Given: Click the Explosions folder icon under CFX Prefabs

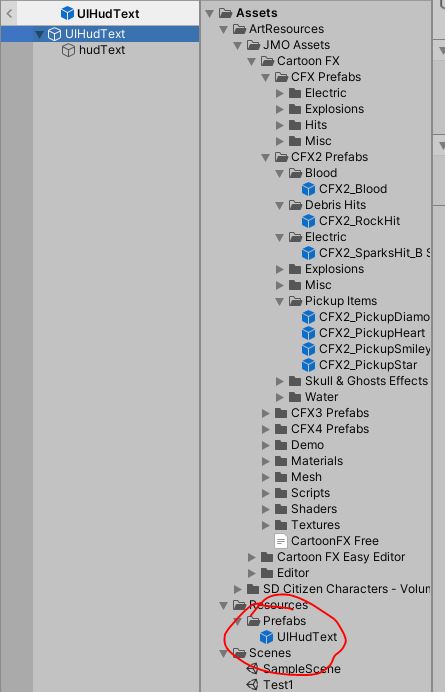Looking at the screenshot, I should (295, 109).
